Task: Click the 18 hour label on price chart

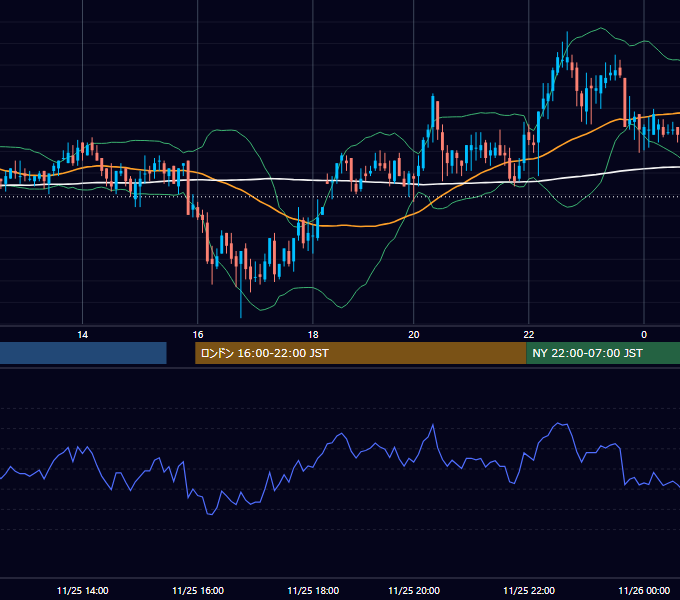Action: click(313, 335)
